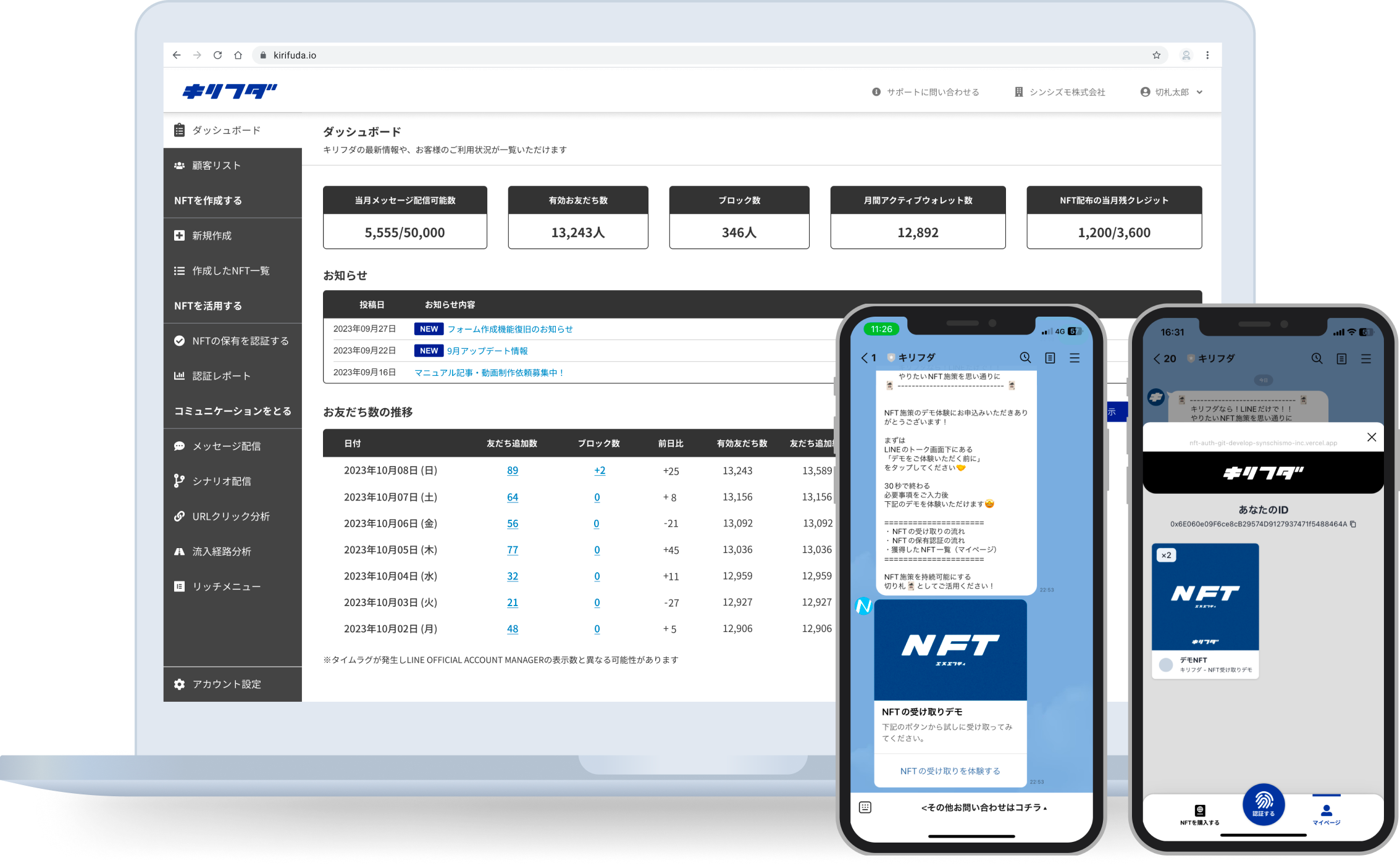1400x866 pixels.
Task: Switch to マイページ tab on phone
Action: (x=1326, y=814)
